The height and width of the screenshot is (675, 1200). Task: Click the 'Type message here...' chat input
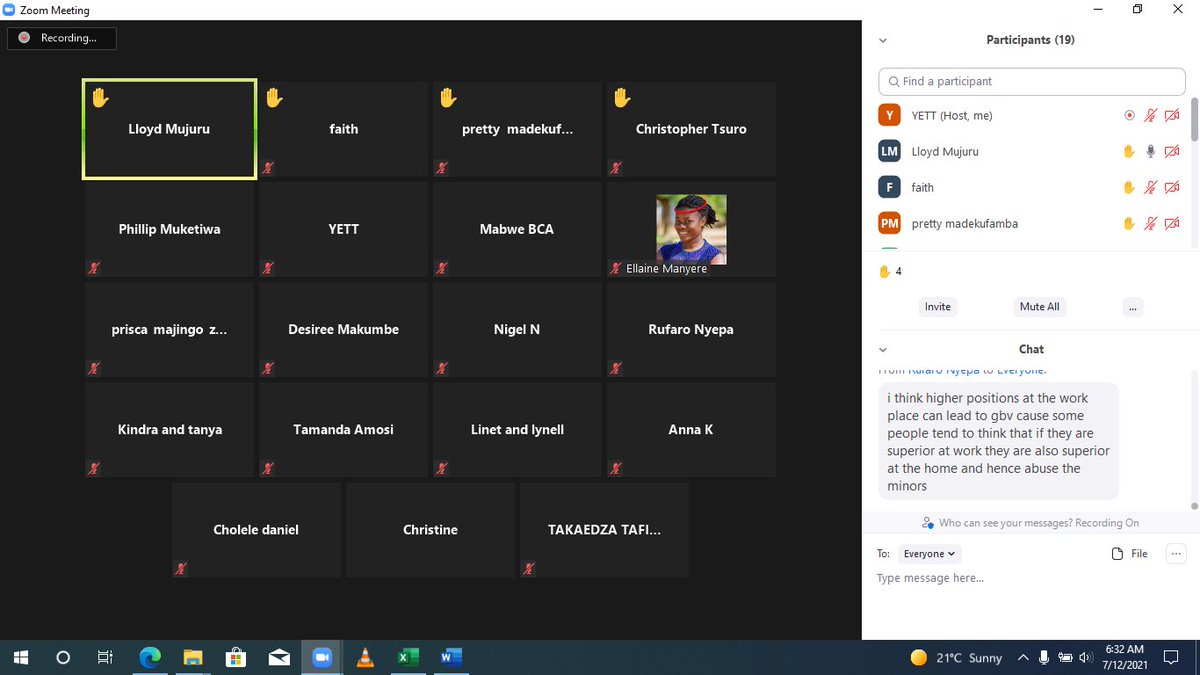click(1030, 578)
